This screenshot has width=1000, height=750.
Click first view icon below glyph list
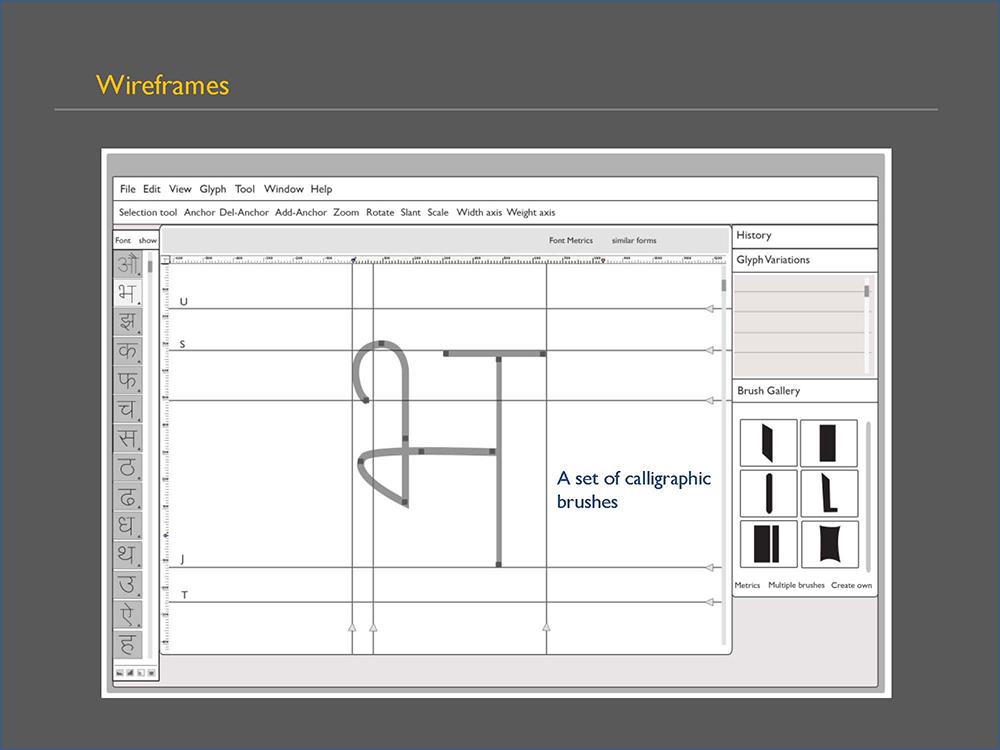pos(119,673)
